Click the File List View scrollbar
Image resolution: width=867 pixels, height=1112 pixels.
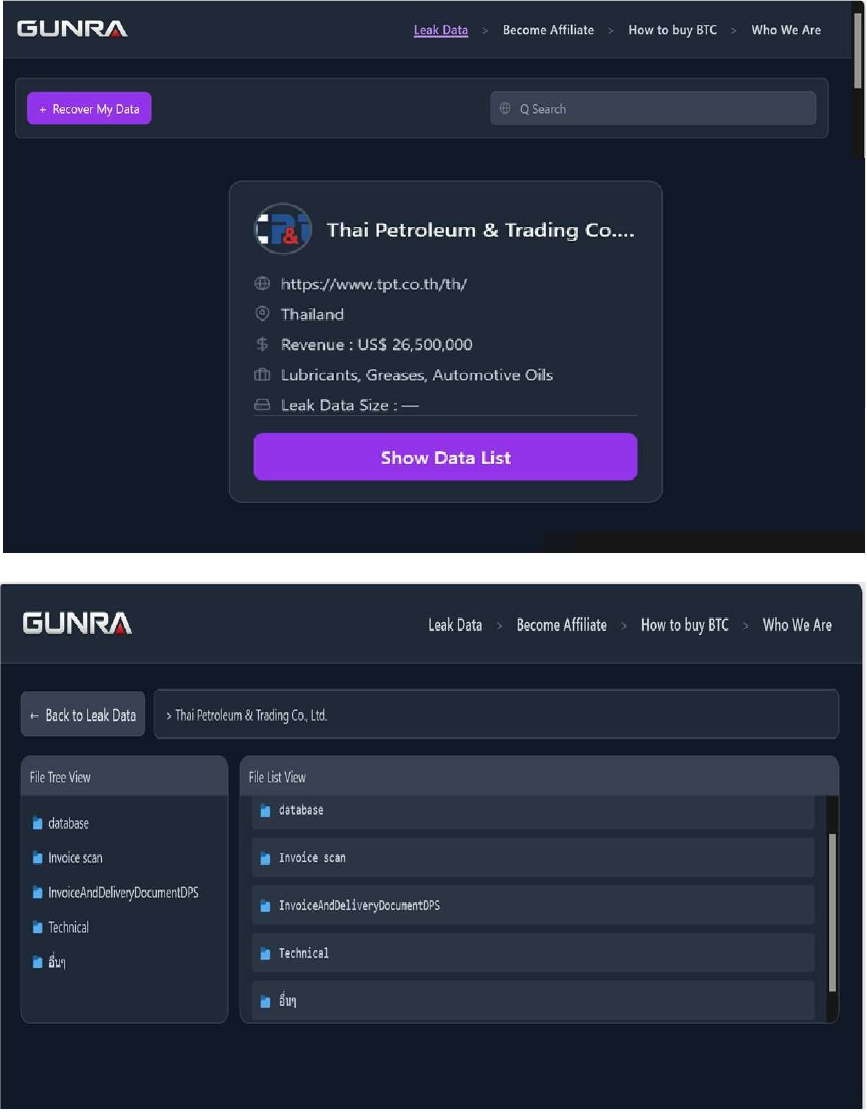(x=832, y=910)
